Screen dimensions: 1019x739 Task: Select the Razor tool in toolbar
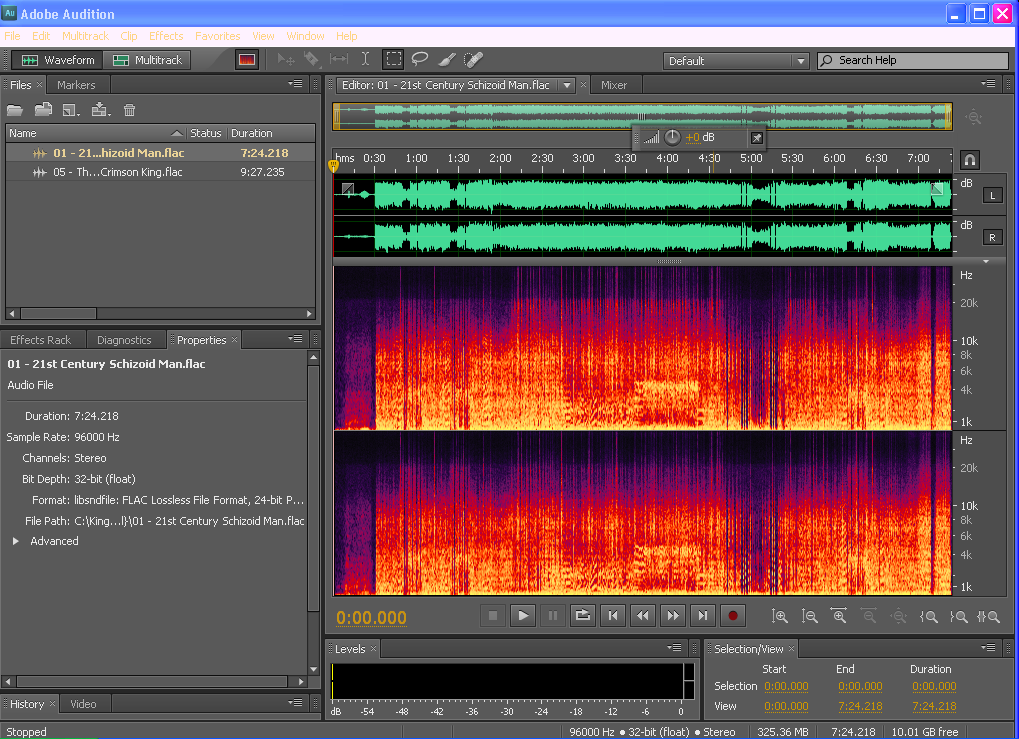point(312,60)
